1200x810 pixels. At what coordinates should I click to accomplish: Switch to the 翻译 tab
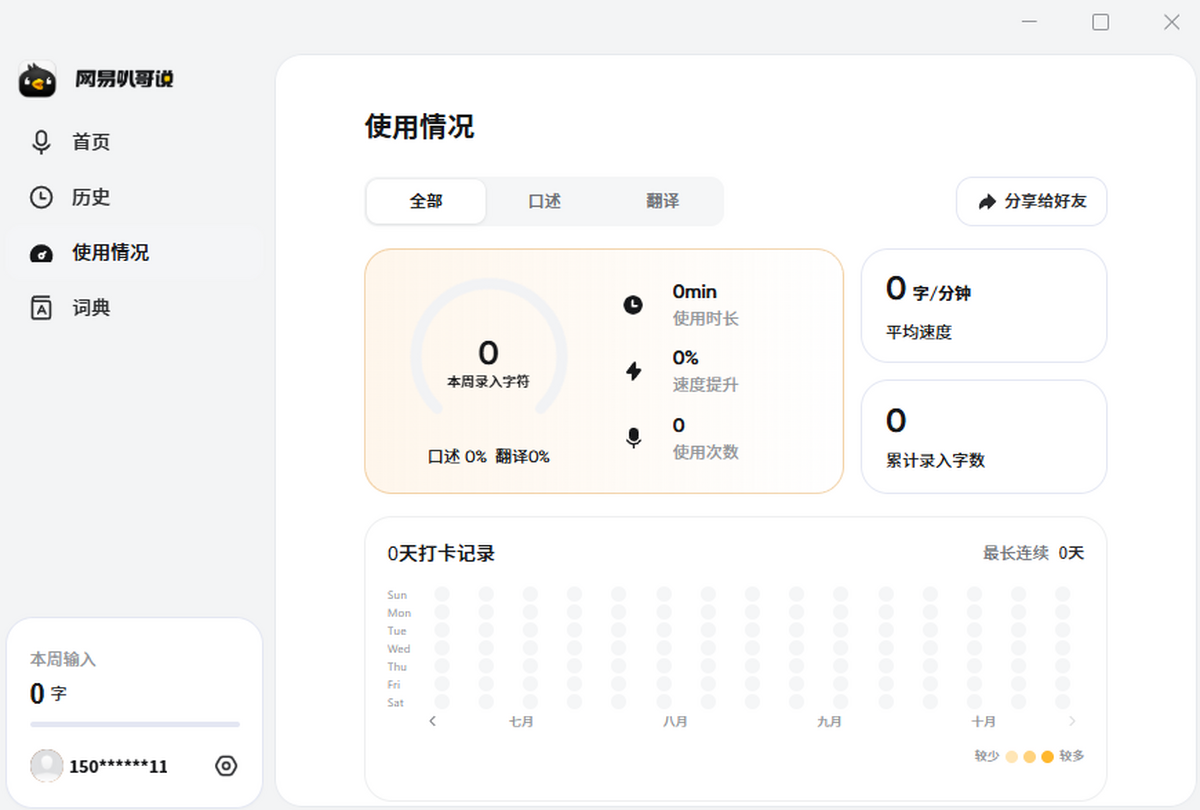pyautogui.click(x=662, y=201)
